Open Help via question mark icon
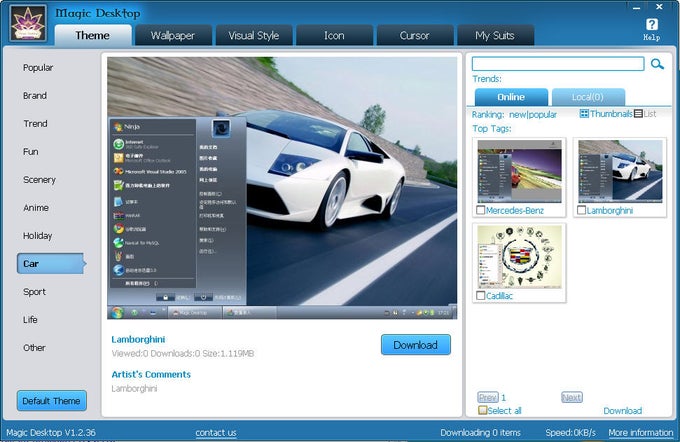The height and width of the screenshot is (442, 680). (x=651, y=25)
